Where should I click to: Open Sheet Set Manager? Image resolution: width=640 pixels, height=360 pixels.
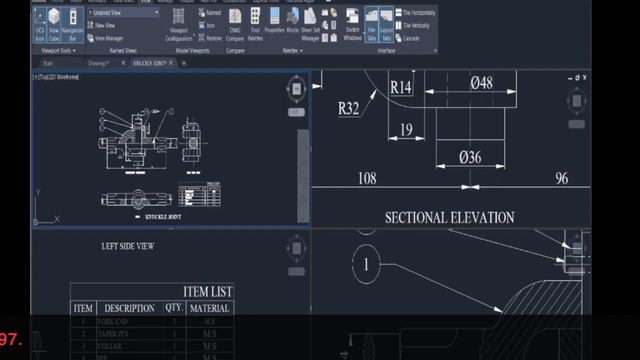[310, 25]
